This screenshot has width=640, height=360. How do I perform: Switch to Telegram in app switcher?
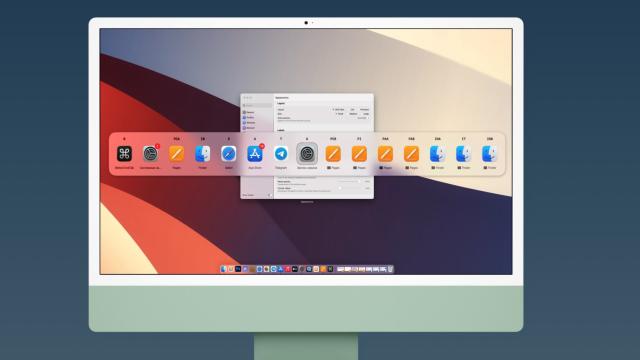pos(281,154)
